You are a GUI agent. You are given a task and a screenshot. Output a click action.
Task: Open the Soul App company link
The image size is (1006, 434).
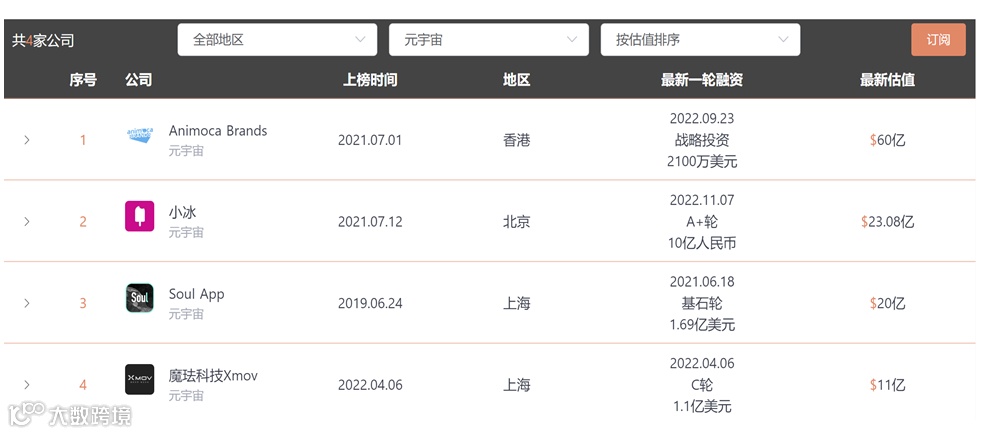[196, 294]
